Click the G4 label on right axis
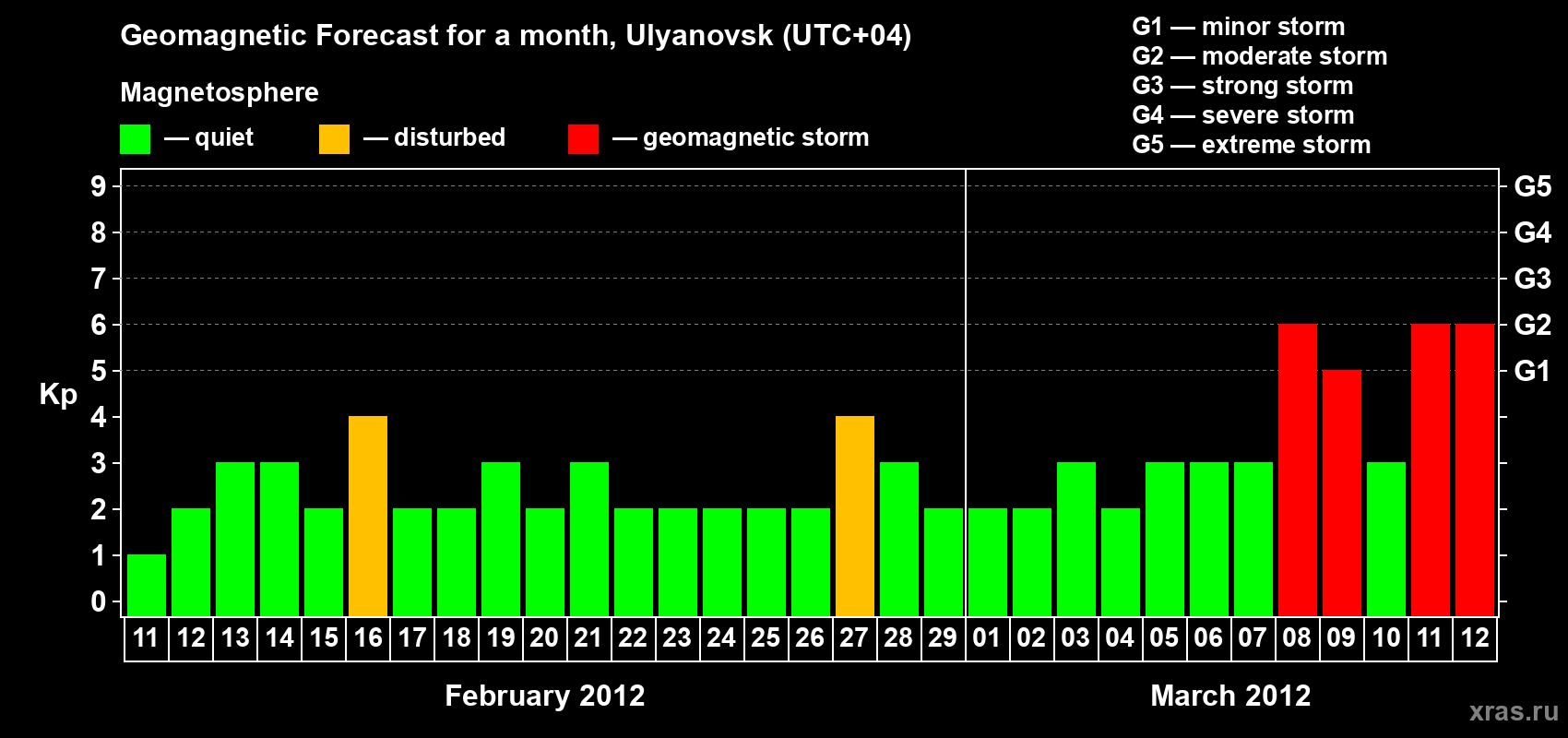The width and height of the screenshot is (1568, 738). (x=1533, y=232)
